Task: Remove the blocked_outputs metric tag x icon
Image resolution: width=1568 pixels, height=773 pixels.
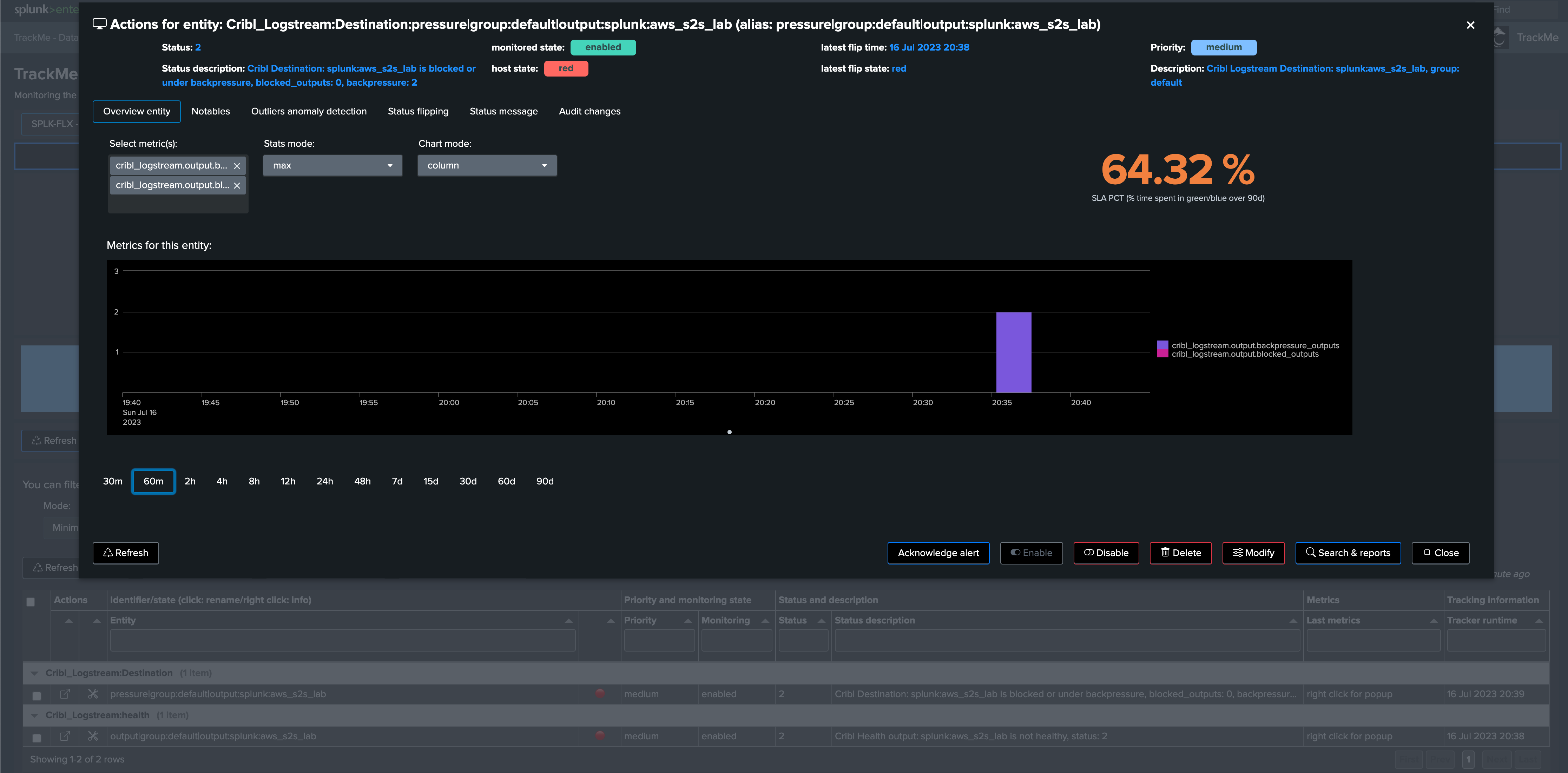Action: [x=237, y=186]
